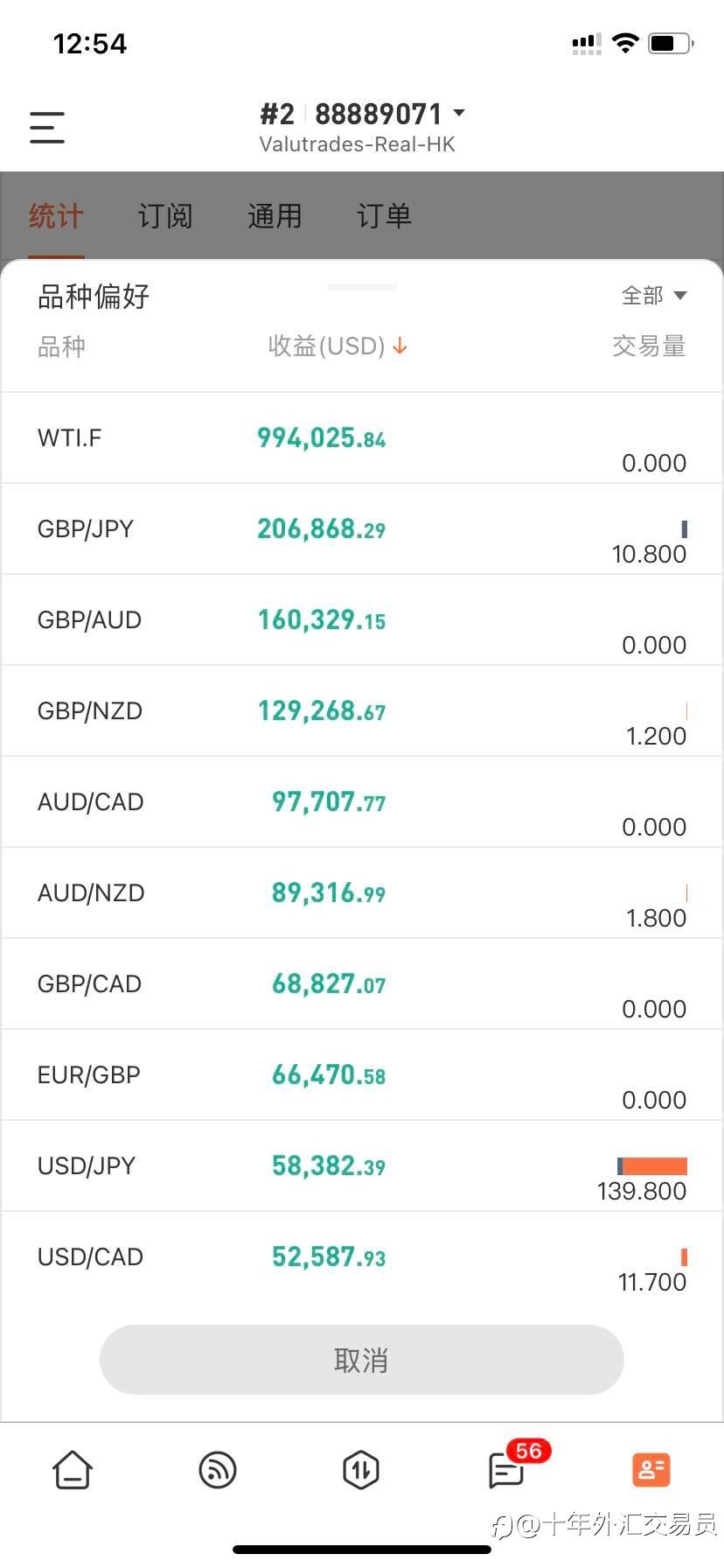Switch to the 订阅 tab
724x1568 pixels.
[x=165, y=216]
